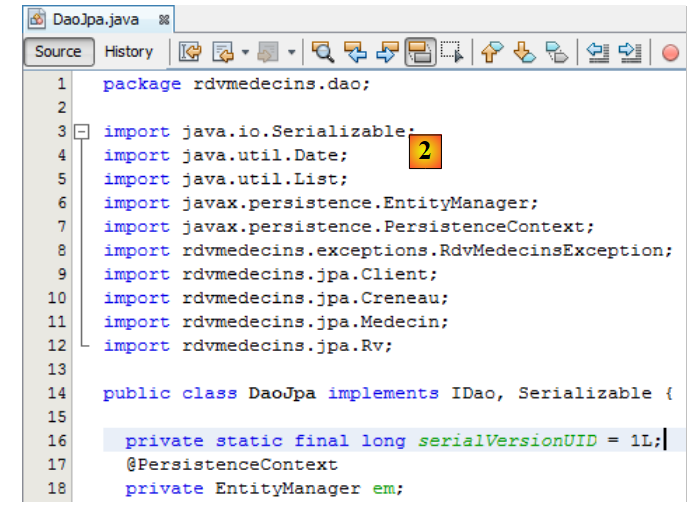
Task: Jump to previous bookmark
Action: pyautogui.click(x=491, y=53)
